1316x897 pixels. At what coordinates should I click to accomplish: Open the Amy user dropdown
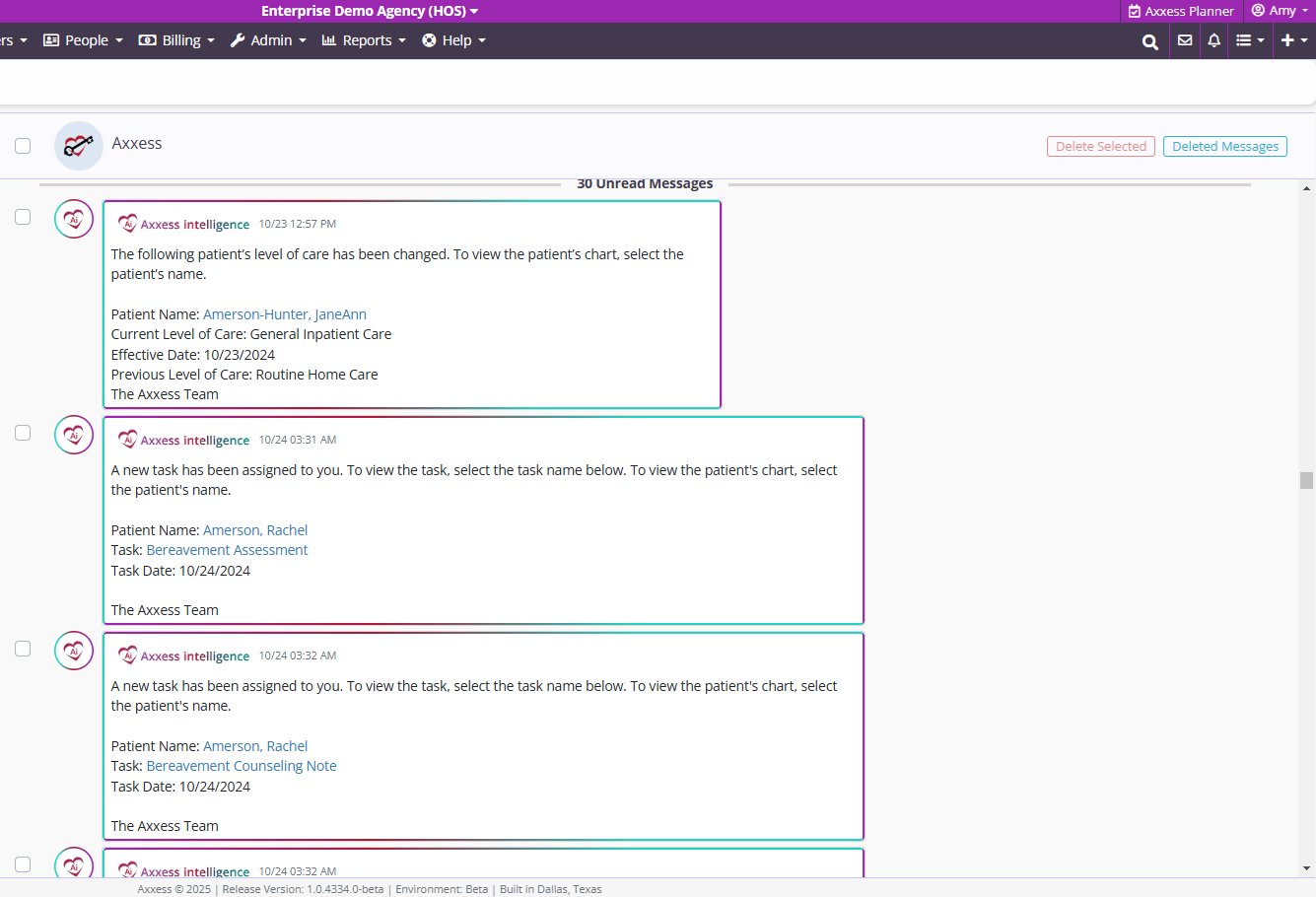click(x=1281, y=11)
